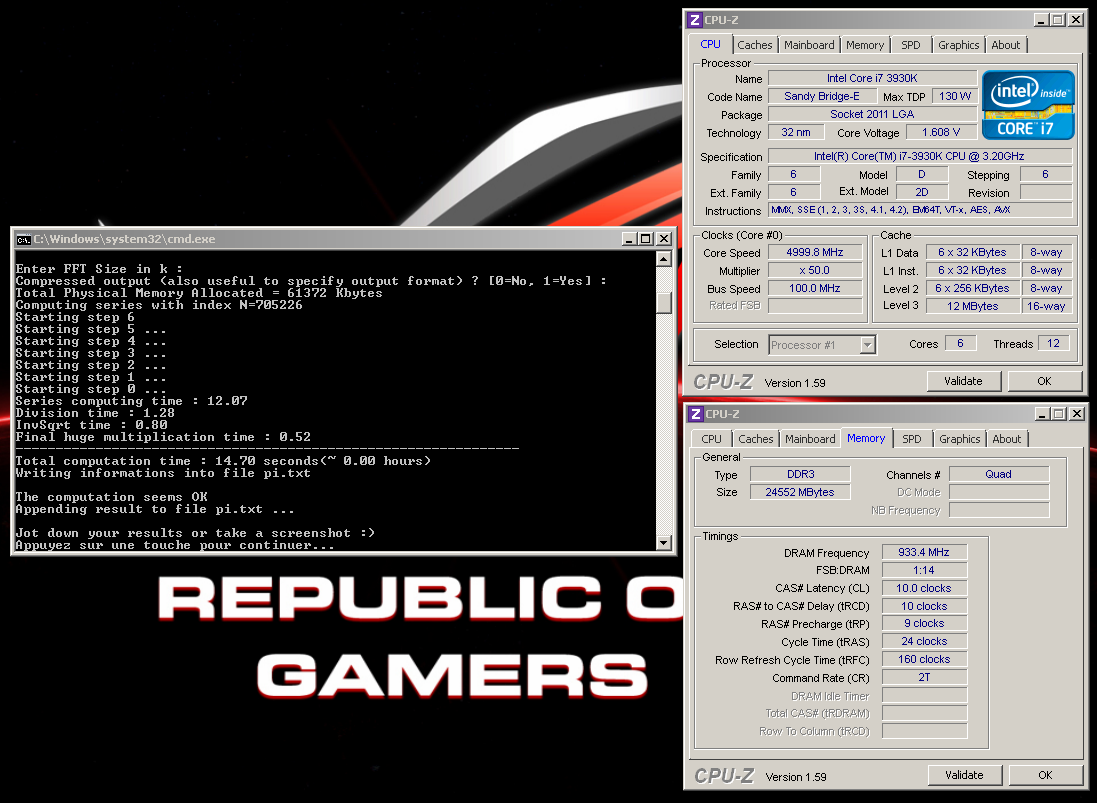1097x803 pixels.
Task: Select the CPU tab in the top CPU-Z window
Action: (710, 43)
